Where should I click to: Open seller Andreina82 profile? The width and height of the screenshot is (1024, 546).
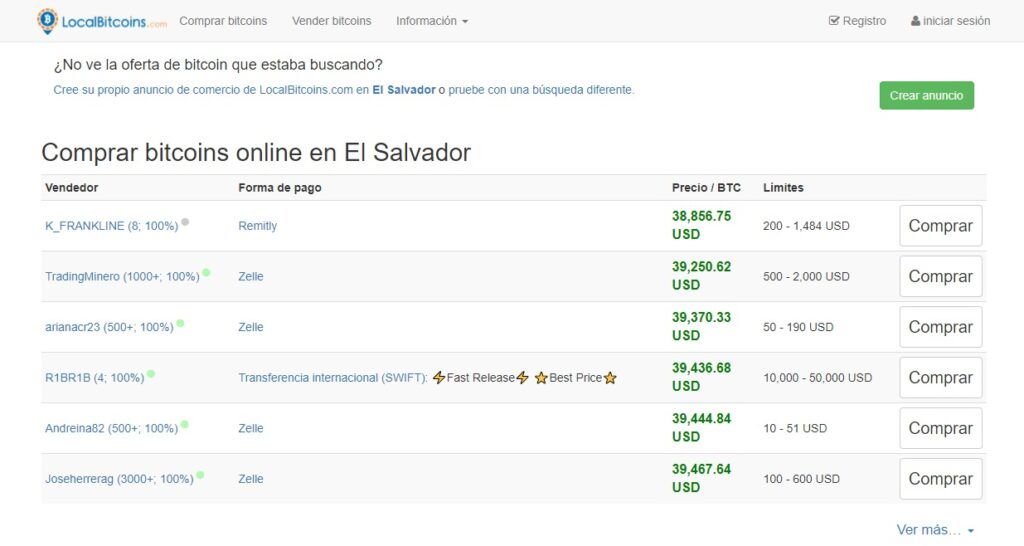tap(112, 428)
